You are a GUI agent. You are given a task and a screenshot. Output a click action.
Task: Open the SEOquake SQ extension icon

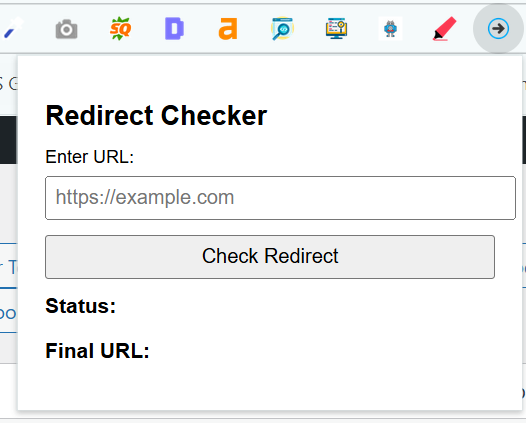pos(120,29)
